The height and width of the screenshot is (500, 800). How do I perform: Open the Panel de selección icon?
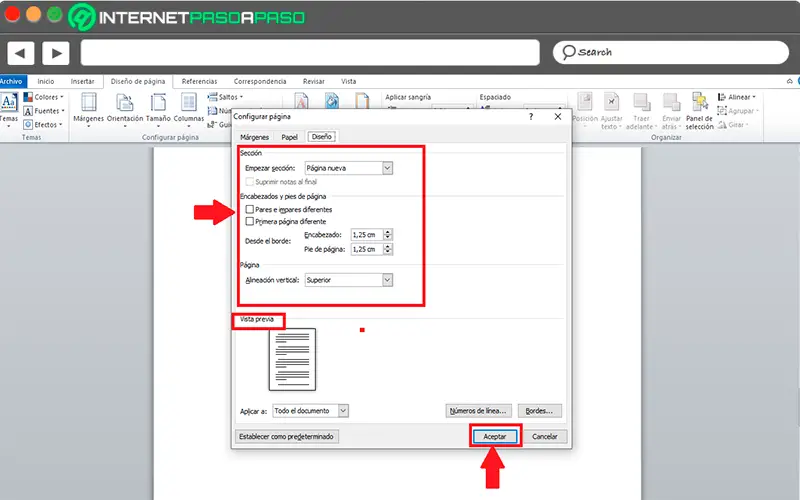[x=699, y=111]
